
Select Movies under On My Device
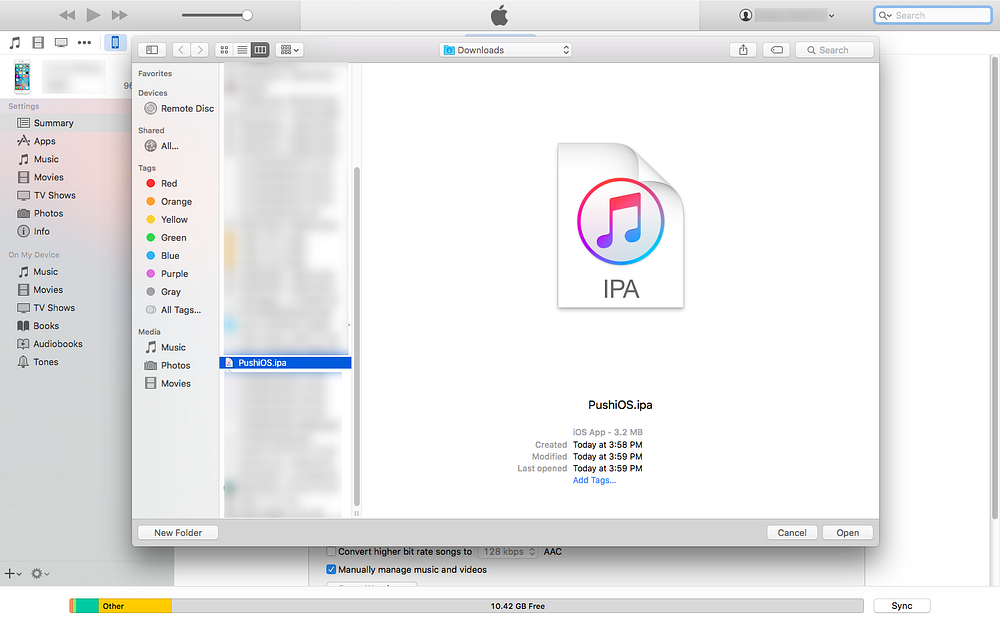pyautogui.click(x=48, y=290)
